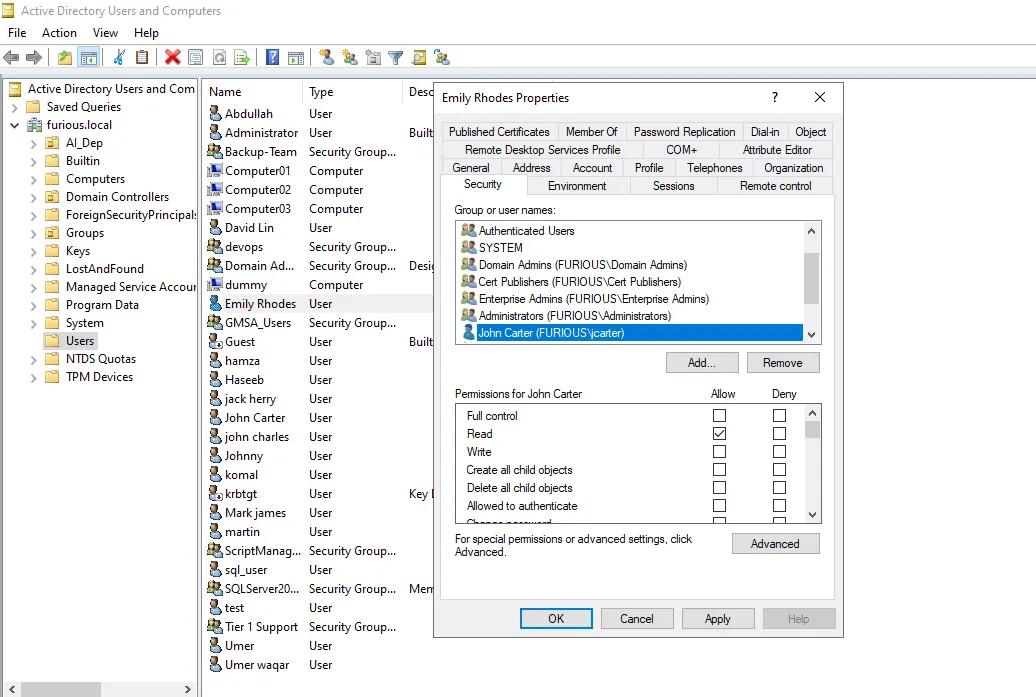Tick the Deny checkbox for Write
The width and height of the screenshot is (1036, 697).
(x=779, y=452)
